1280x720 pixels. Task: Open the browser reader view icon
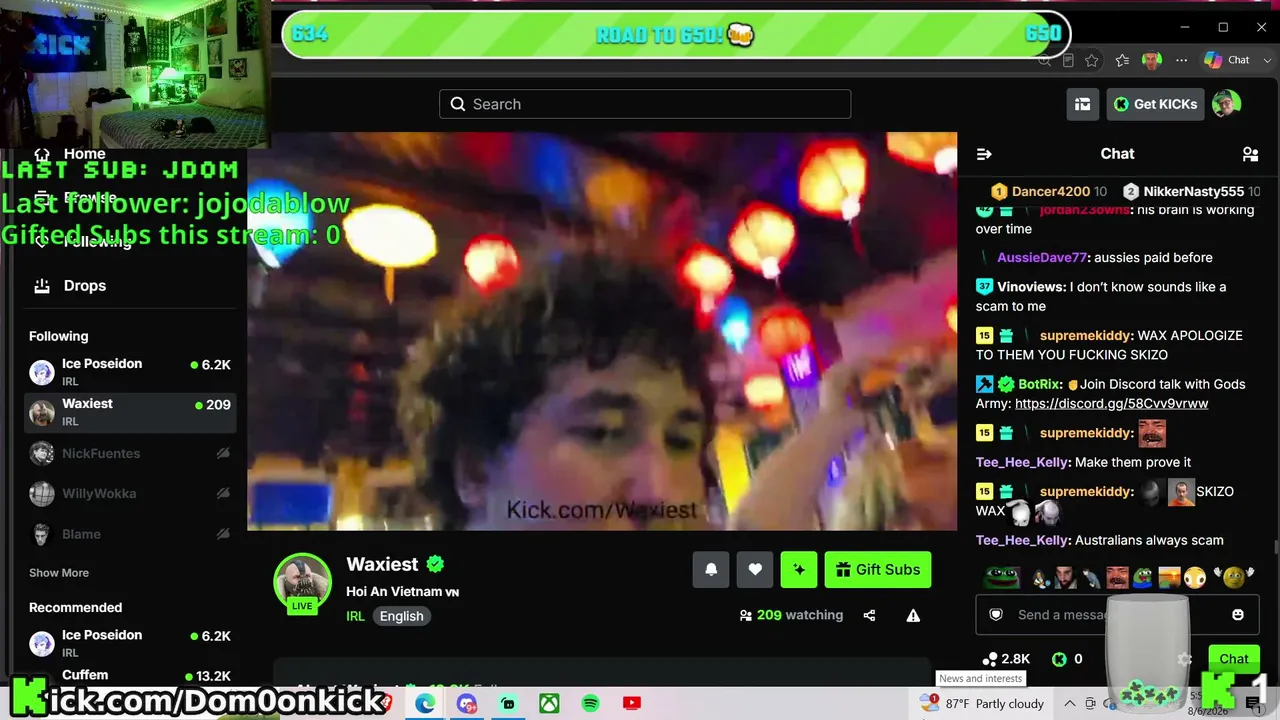click(x=1068, y=60)
